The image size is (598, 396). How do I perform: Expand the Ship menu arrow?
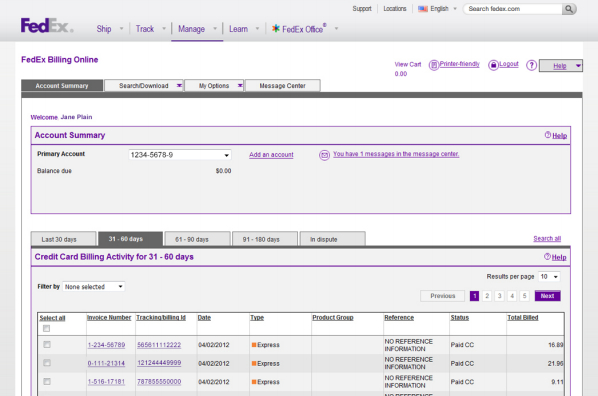122,29
